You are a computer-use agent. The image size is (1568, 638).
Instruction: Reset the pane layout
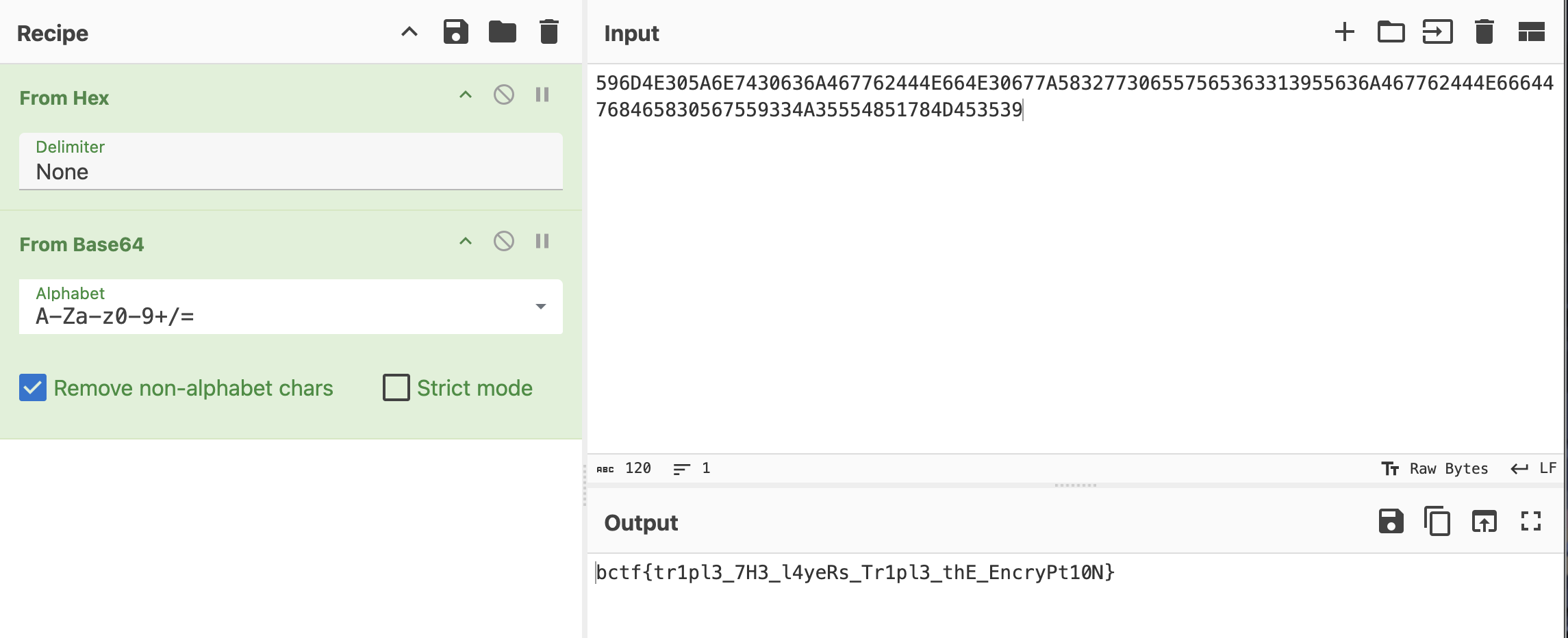point(1531,32)
